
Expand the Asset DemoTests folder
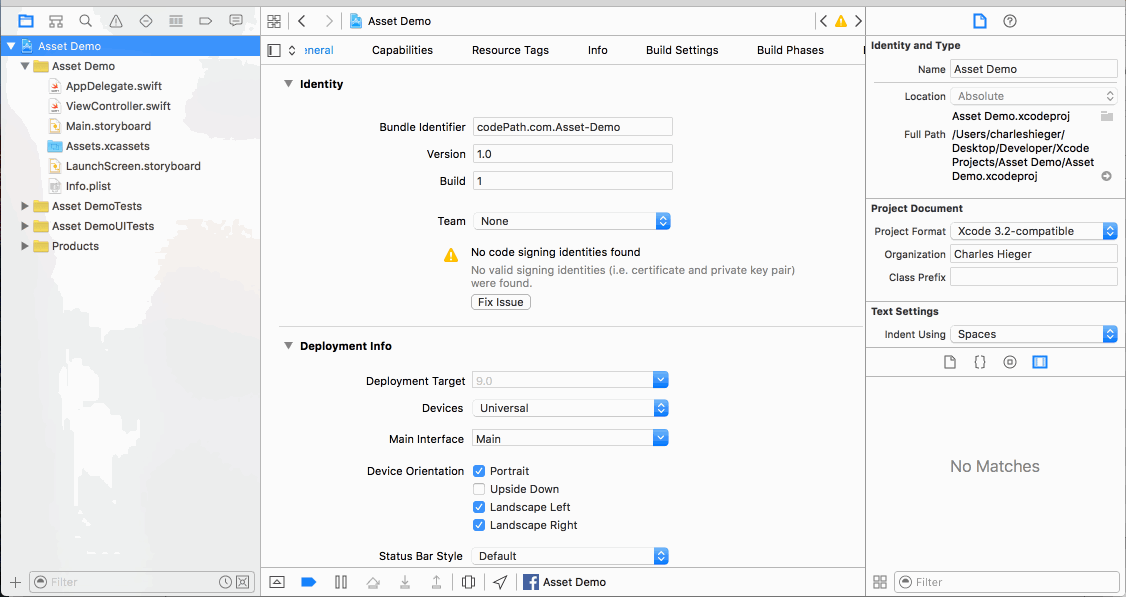(x=25, y=206)
